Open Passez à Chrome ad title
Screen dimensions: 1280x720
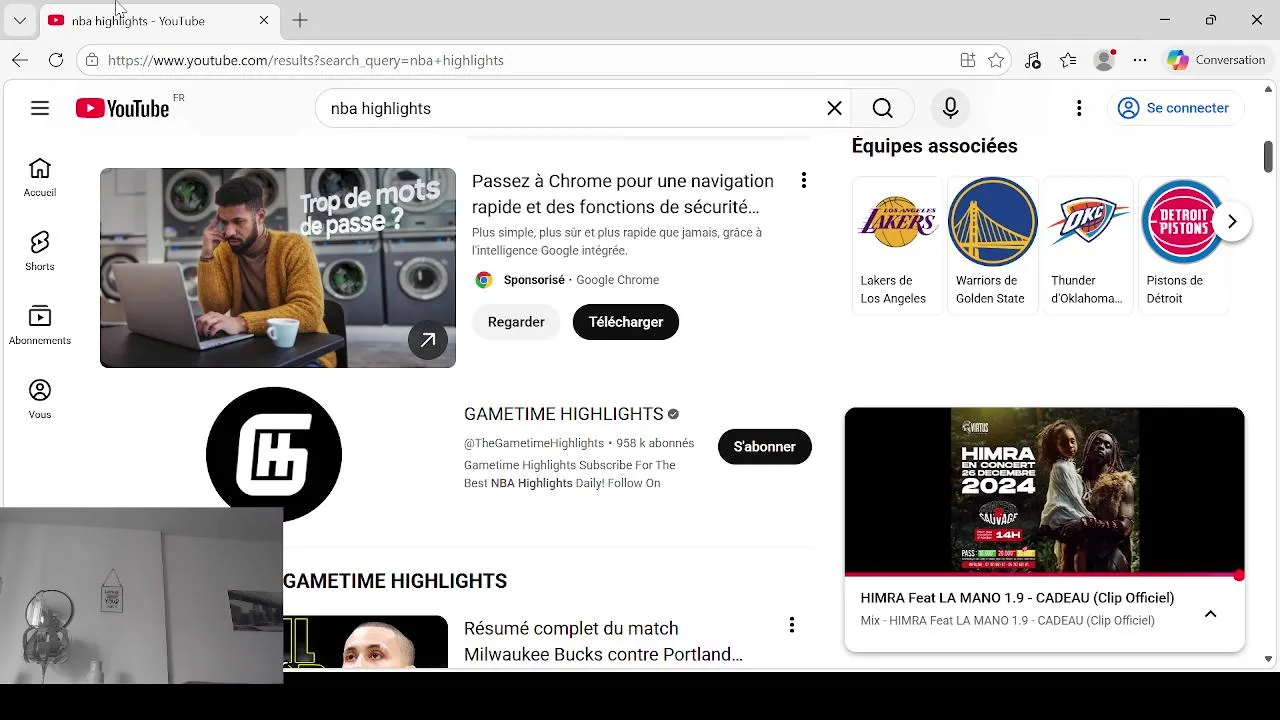pos(622,194)
